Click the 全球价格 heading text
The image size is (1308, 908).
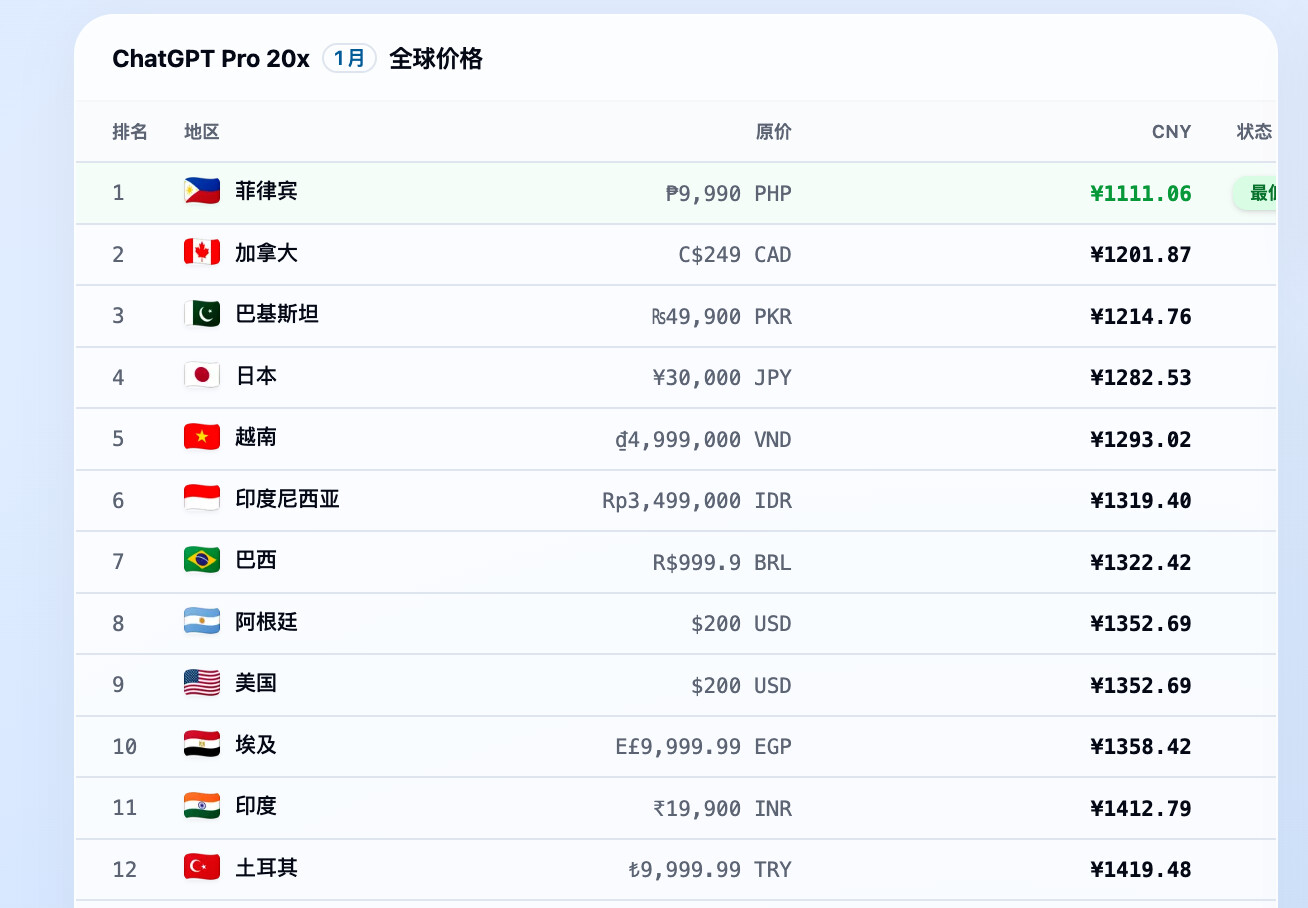[x=436, y=59]
